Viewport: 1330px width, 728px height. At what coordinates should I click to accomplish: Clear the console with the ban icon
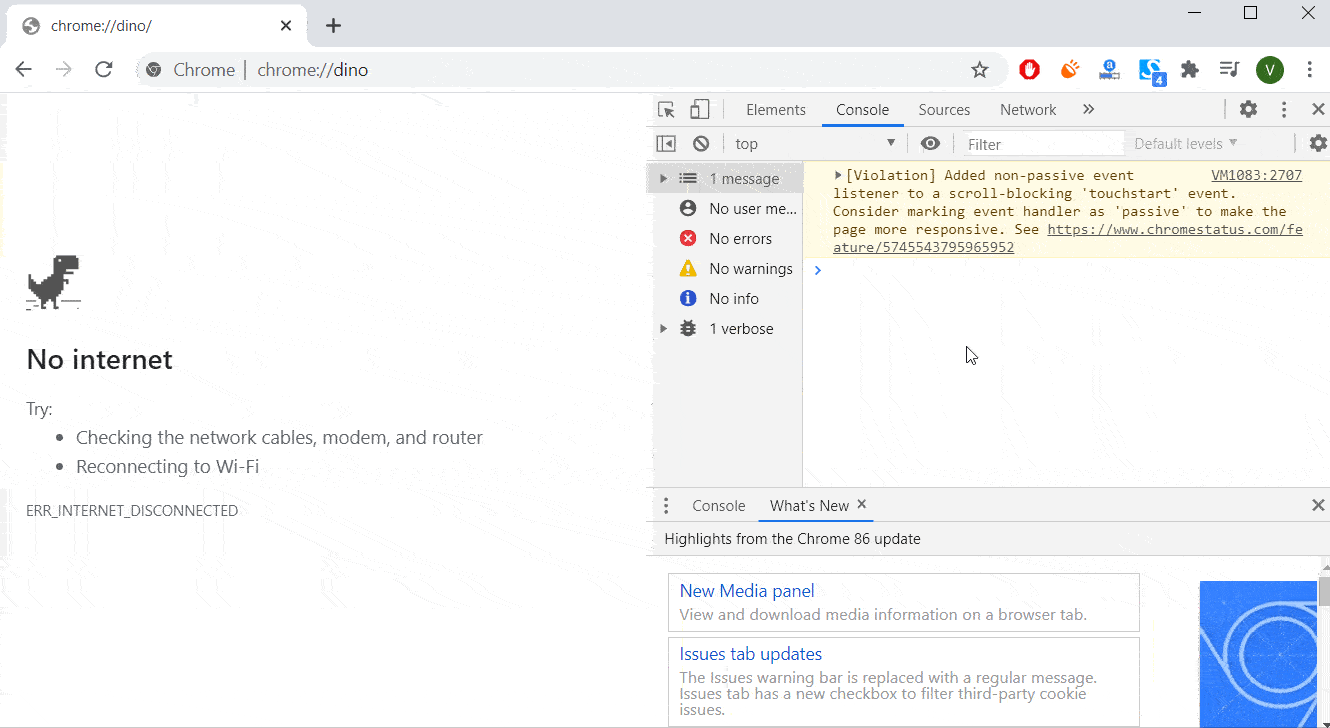[701, 144]
